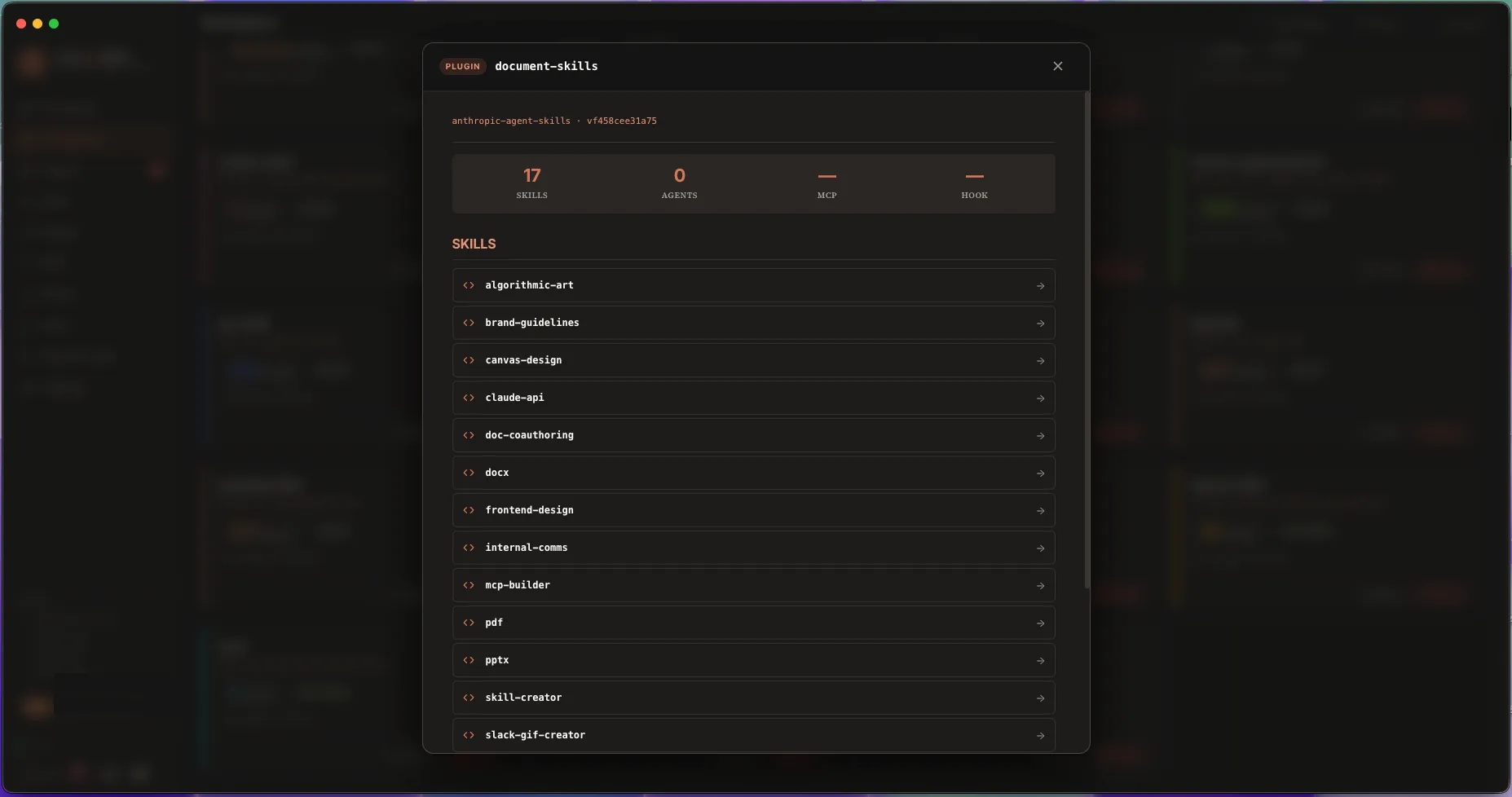Click the dialog's vertical scrollbar

click(x=1086, y=340)
